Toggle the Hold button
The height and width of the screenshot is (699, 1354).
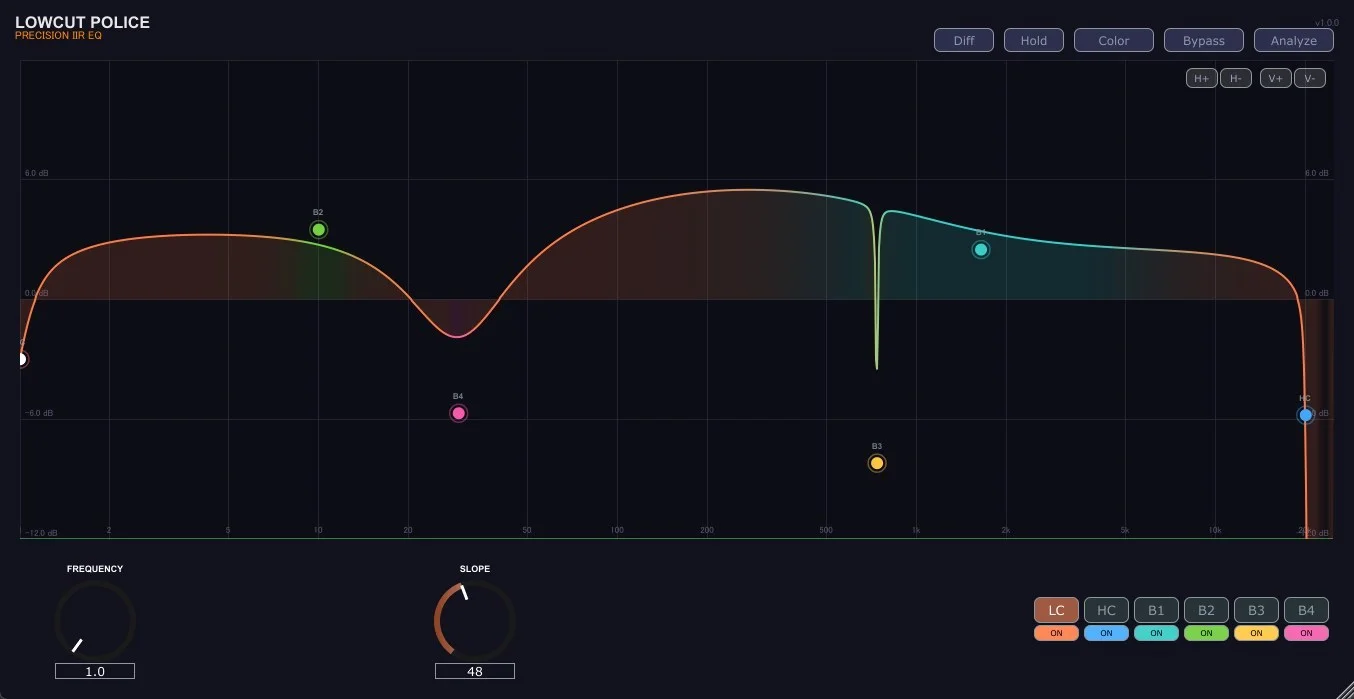(x=1034, y=40)
